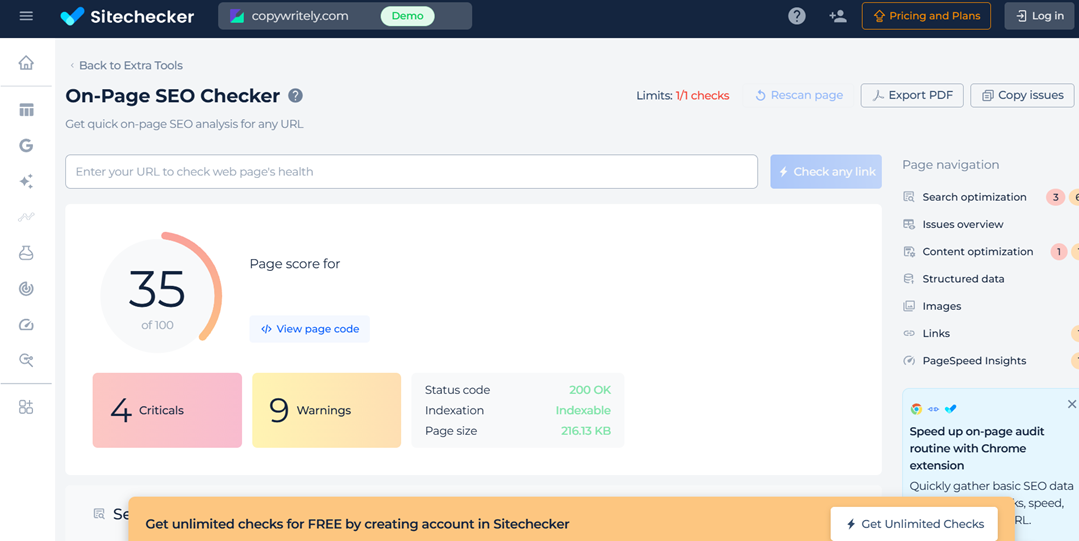The image size is (1079, 541).
Task: Jump to Images section
Action: pyautogui.click(x=941, y=306)
